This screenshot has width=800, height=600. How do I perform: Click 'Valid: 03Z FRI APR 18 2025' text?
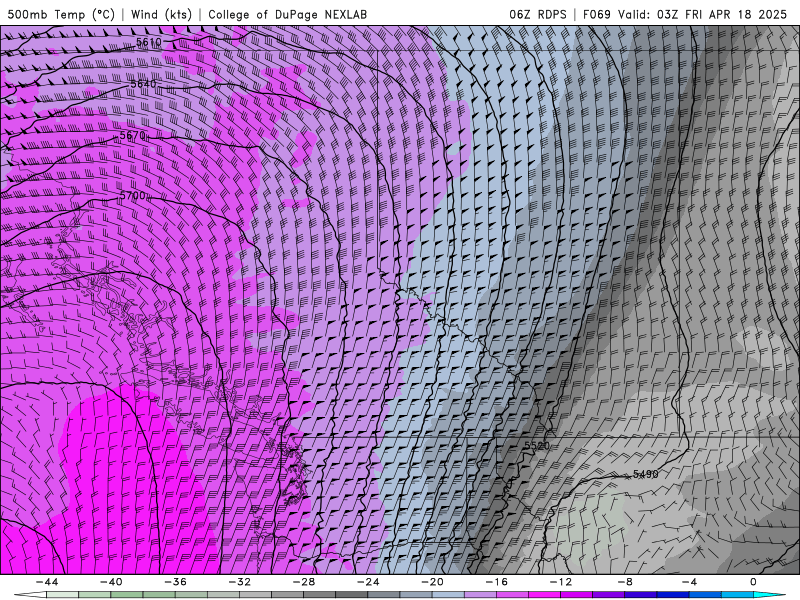tap(703, 14)
